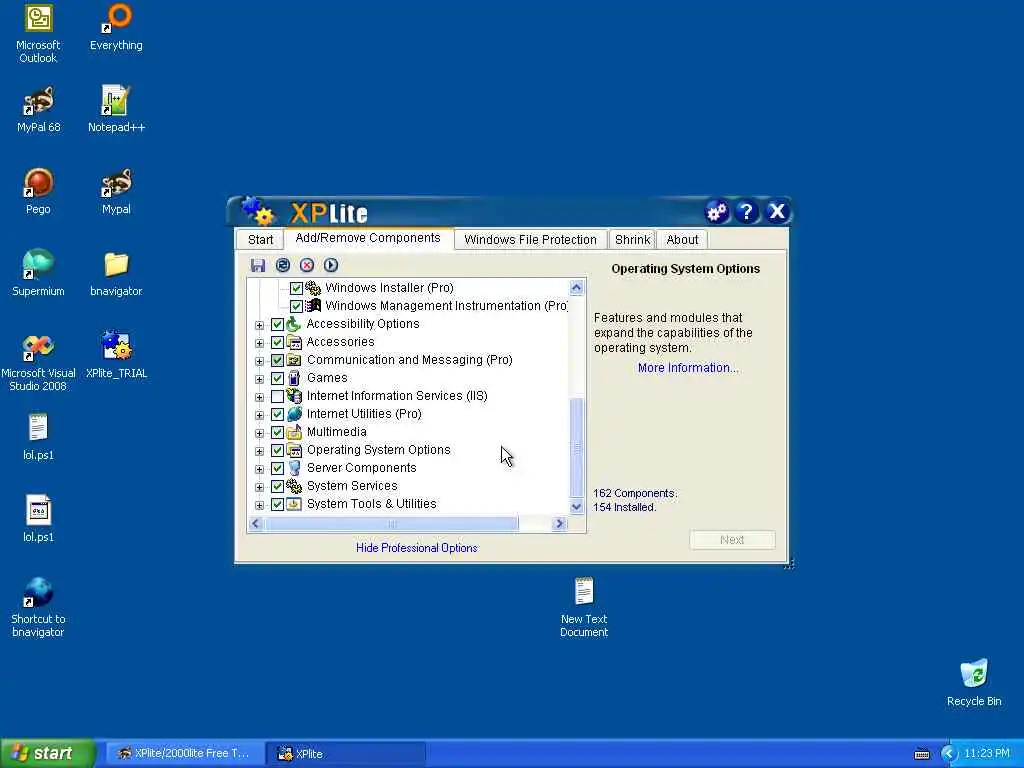The width and height of the screenshot is (1024, 768).
Task: Click Hide Professional Options link
Action: [417, 548]
